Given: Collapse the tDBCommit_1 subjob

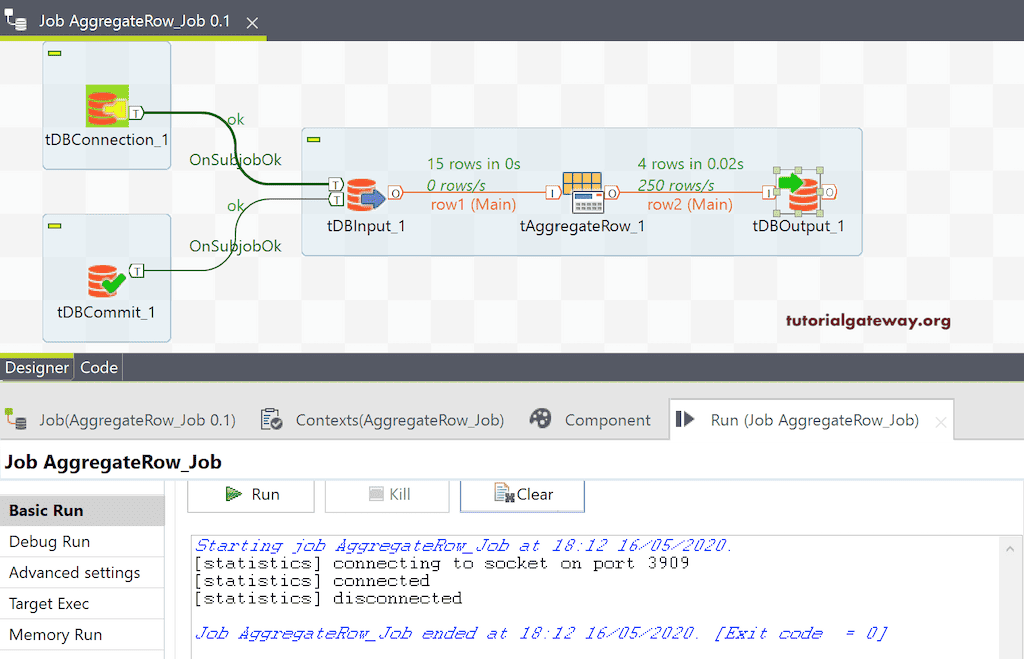Looking at the screenshot, I should pos(56,227).
